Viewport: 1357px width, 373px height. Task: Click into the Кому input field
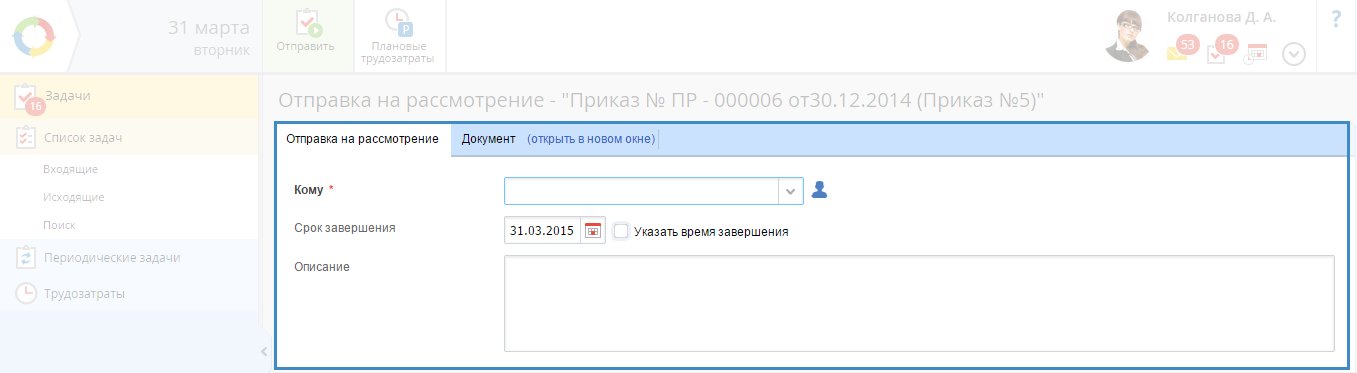tap(641, 190)
